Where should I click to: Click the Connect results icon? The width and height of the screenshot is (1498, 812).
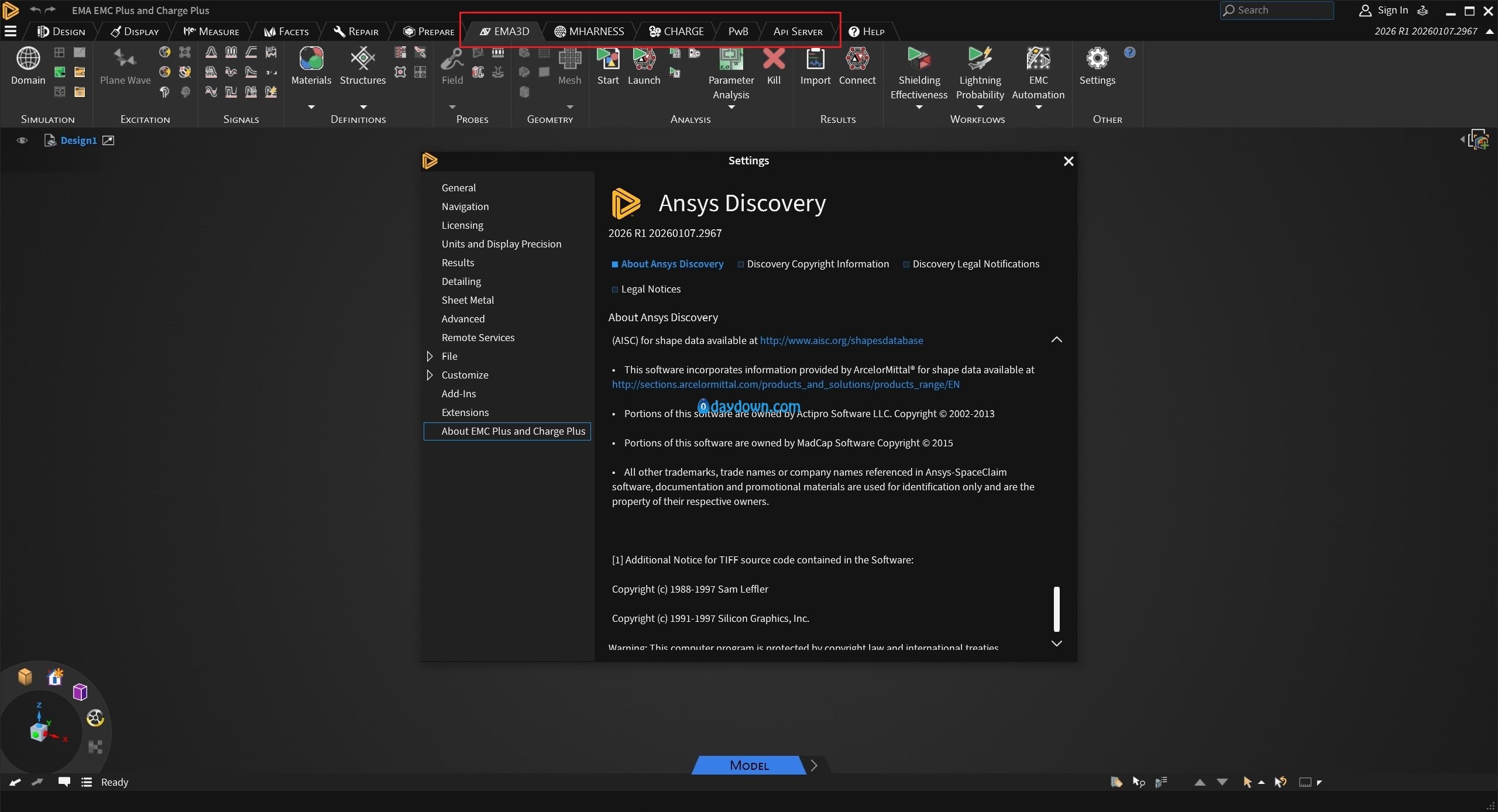(x=857, y=59)
